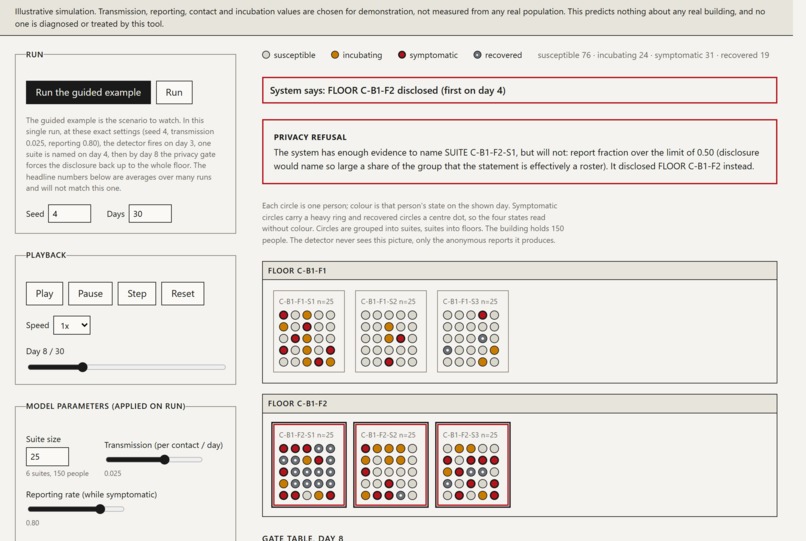Image resolution: width=806 pixels, height=541 pixels.
Task: Adjust the Transmission per contact slider
Action: 154,460
